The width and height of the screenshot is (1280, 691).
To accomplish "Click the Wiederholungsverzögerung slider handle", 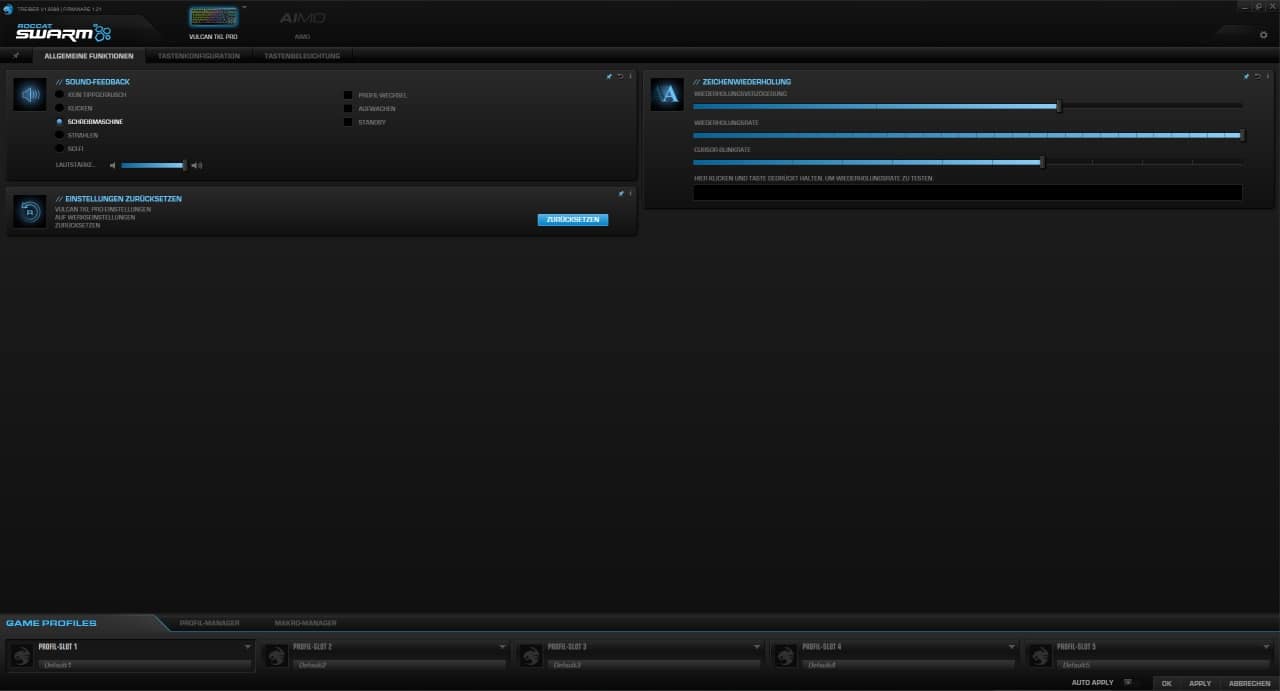I will coord(1059,105).
